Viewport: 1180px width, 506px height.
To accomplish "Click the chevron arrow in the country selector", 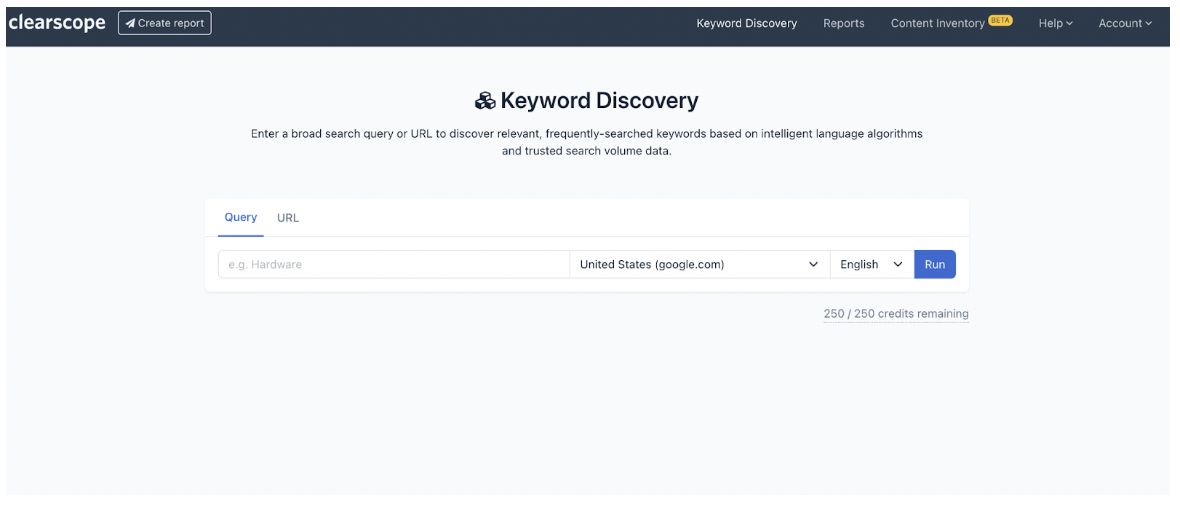I will click(x=813, y=264).
